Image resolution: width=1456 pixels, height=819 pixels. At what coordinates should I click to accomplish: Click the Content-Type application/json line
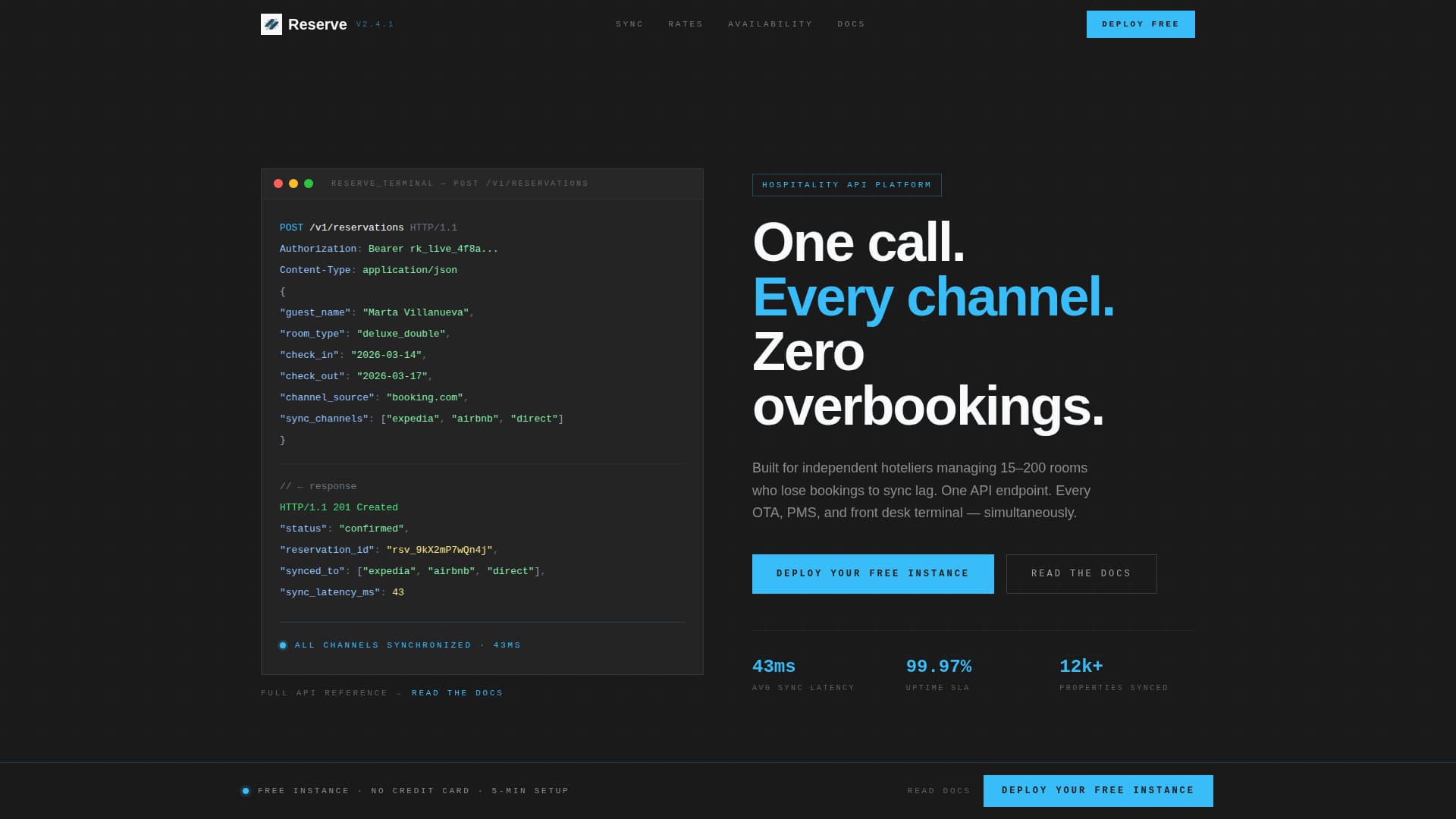[x=369, y=270]
